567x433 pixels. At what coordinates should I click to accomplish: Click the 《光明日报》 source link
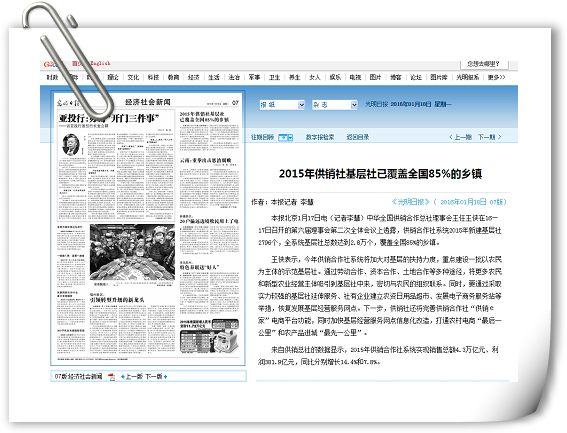pyautogui.click(x=411, y=202)
